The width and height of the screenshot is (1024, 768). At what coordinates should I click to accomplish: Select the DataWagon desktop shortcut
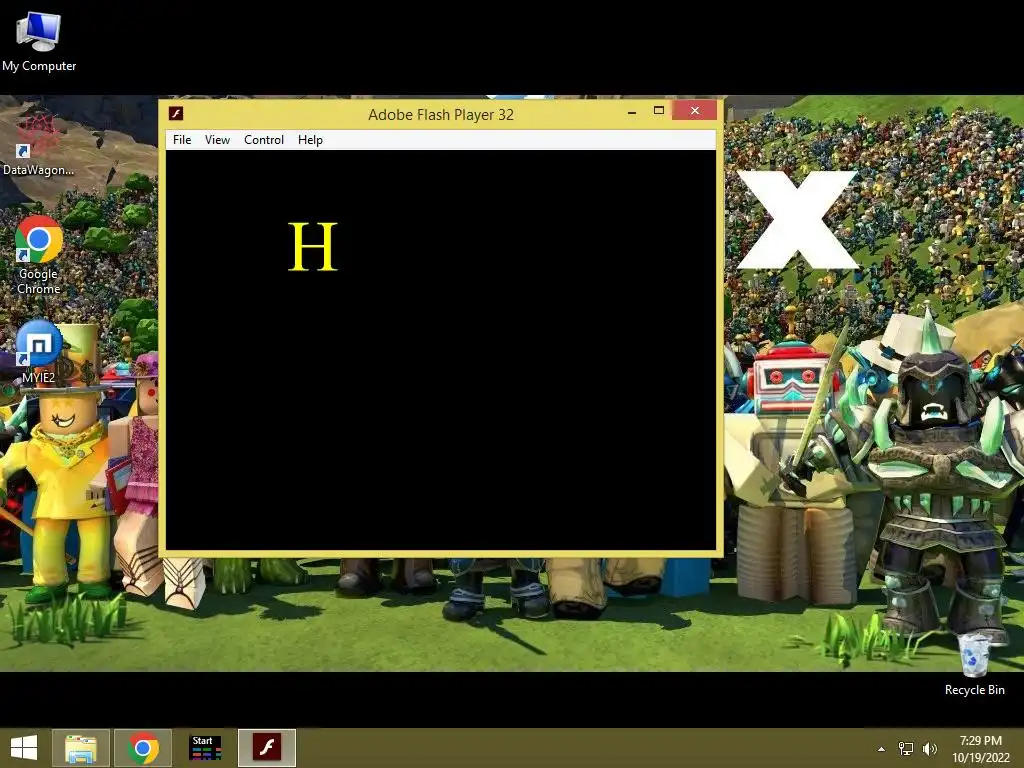coord(38,144)
